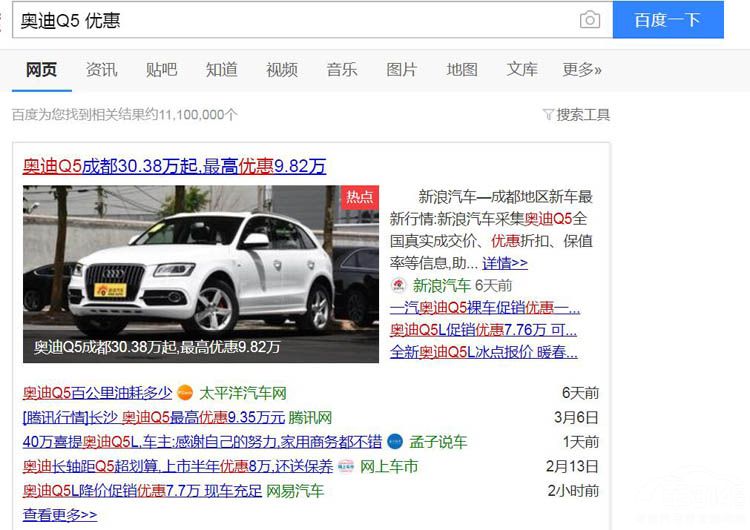Open headline 奥迪Q5成都30.38万起,最高优惠9.82万

pos(174,166)
